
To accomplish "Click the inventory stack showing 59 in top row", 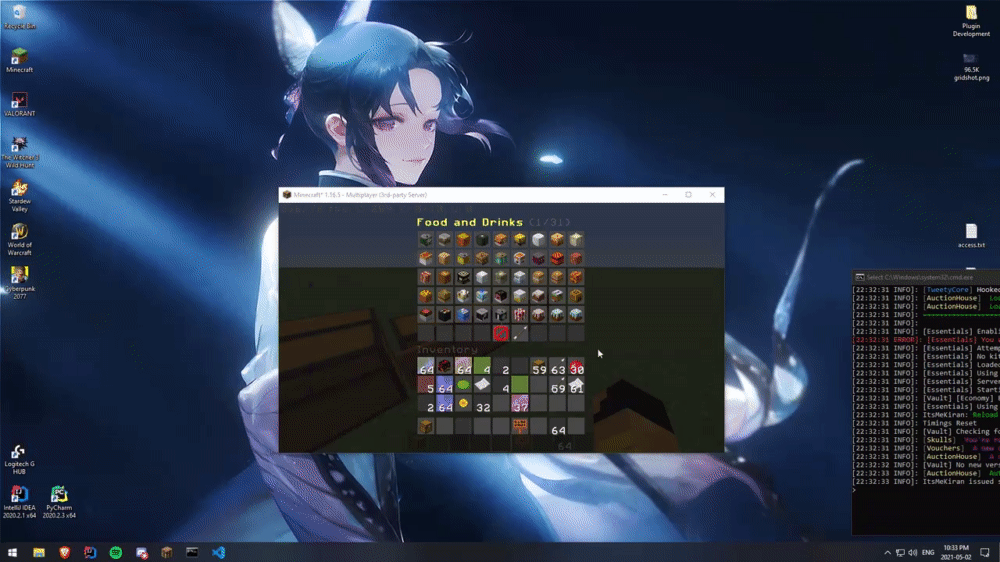I will coord(538,366).
